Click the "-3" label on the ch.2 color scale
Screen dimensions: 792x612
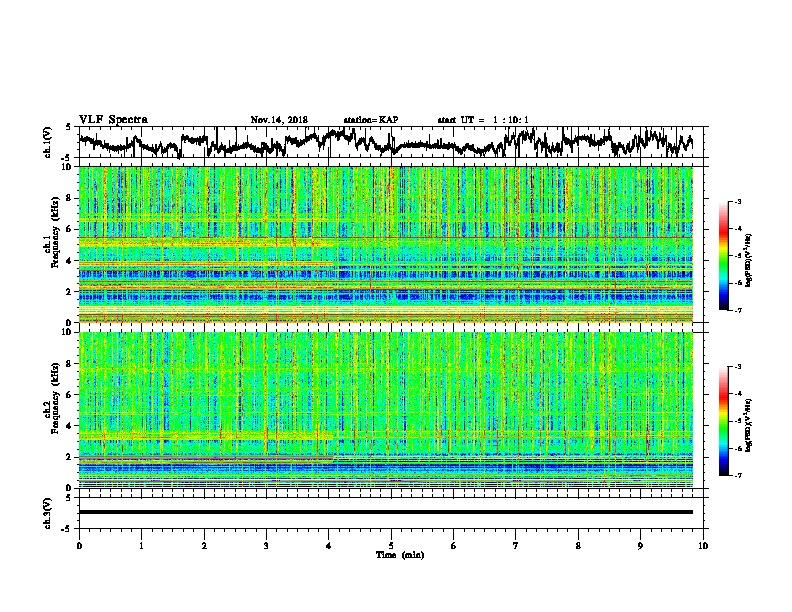click(738, 367)
